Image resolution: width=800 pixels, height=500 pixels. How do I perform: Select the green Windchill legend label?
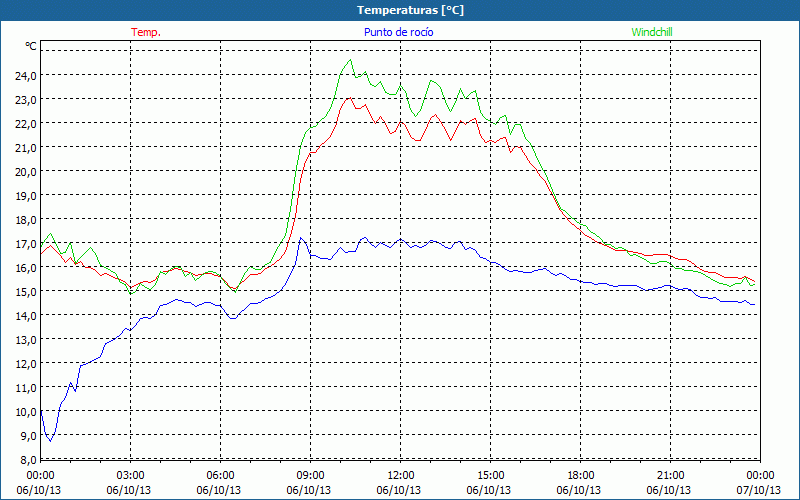tap(652, 32)
